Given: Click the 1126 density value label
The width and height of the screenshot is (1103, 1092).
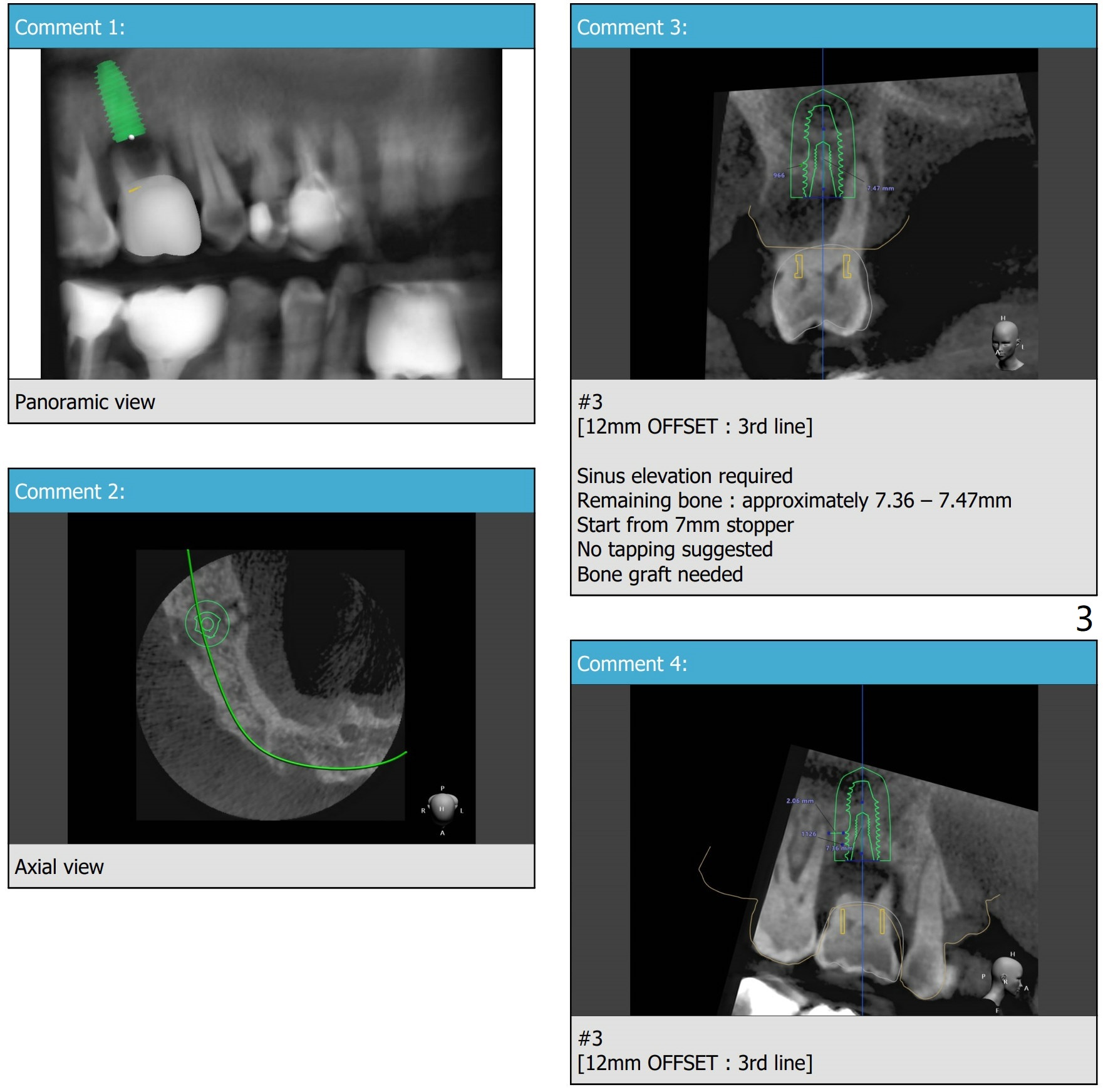Looking at the screenshot, I should (809, 834).
